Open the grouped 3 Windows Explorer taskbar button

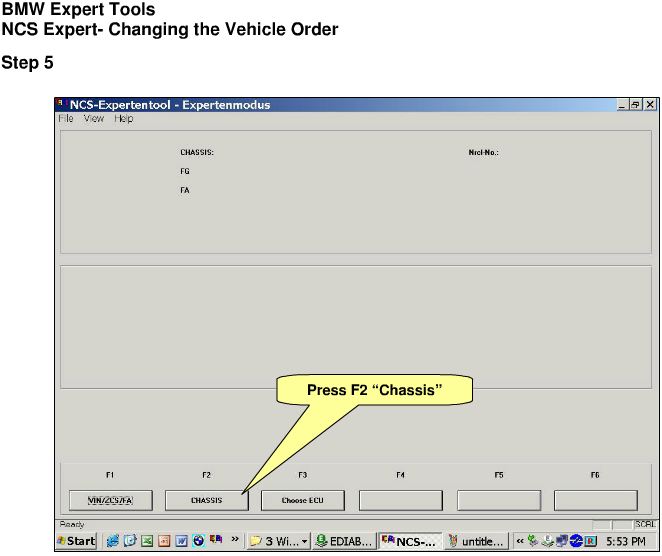point(279,541)
